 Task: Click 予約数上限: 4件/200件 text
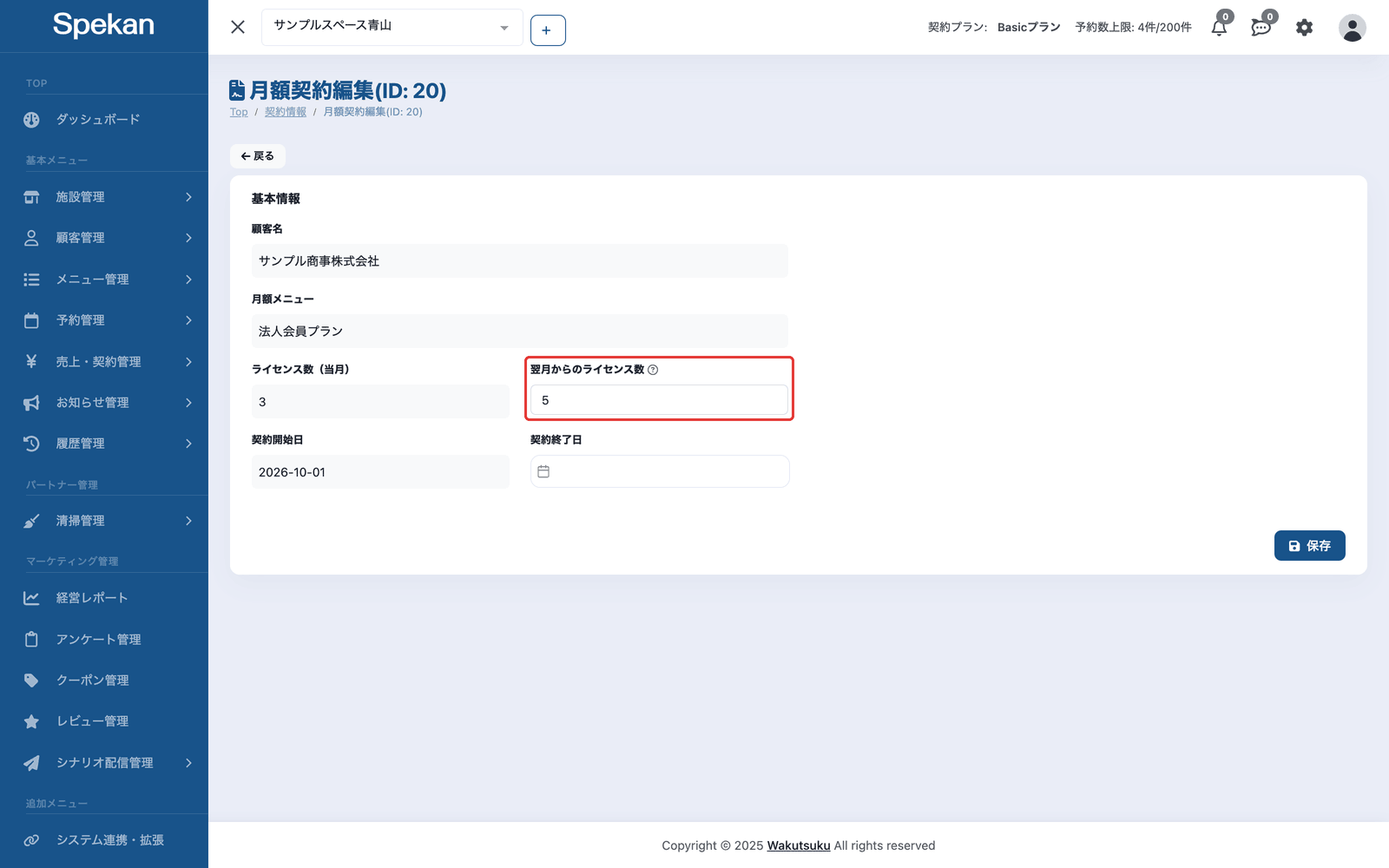[x=1134, y=28]
